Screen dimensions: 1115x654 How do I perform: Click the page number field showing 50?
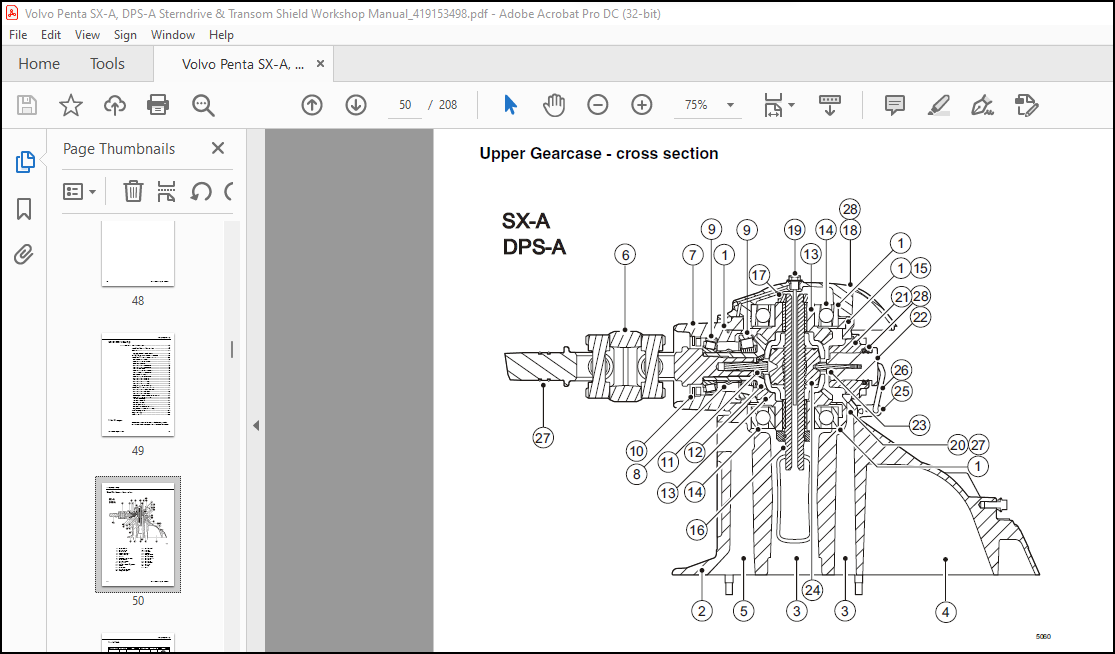(x=405, y=105)
